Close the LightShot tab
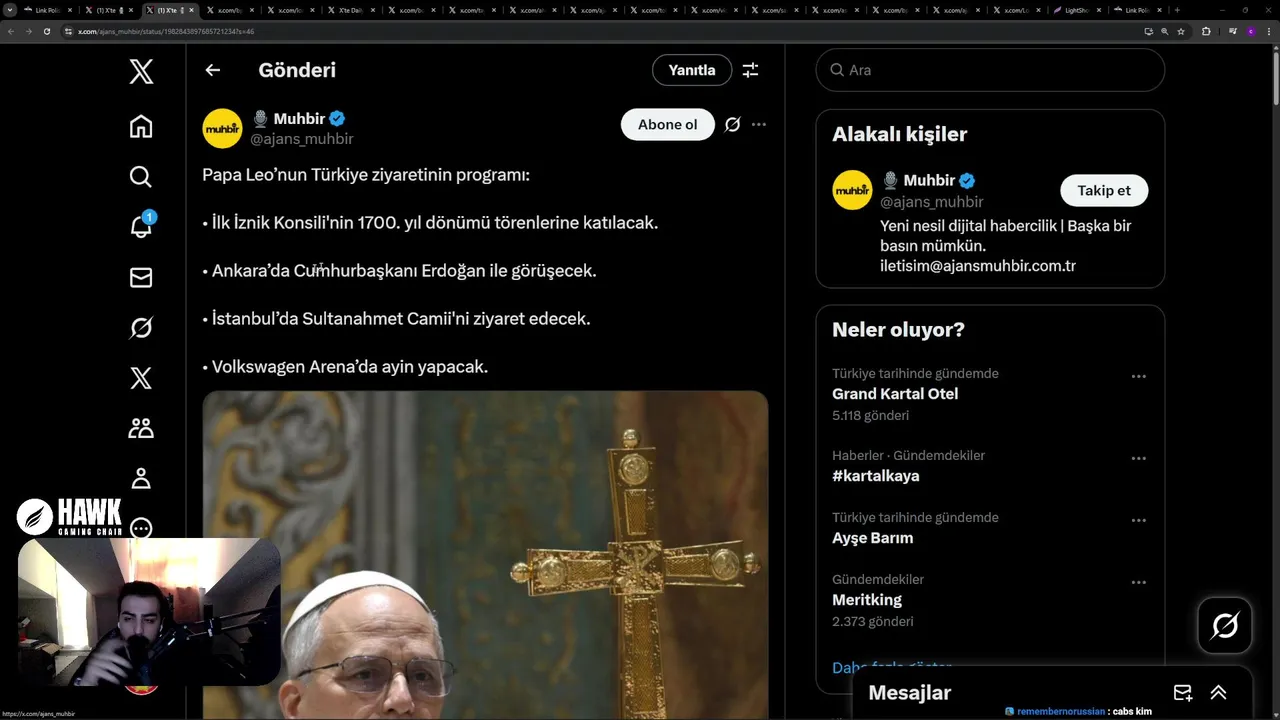Image resolution: width=1280 pixels, height=720 pixels. pyautogui.click(x=1100, y=10)
